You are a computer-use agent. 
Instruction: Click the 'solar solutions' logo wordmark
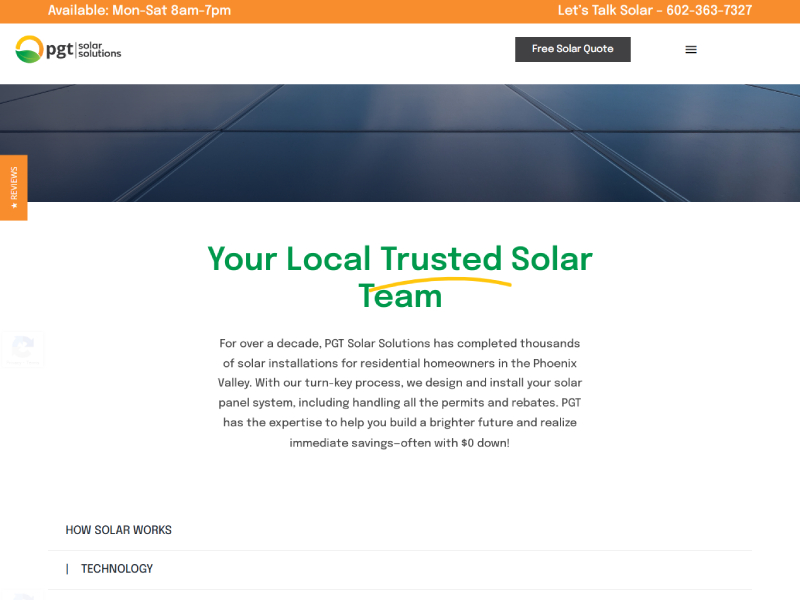pyautogui.click(x=99, y=49)
